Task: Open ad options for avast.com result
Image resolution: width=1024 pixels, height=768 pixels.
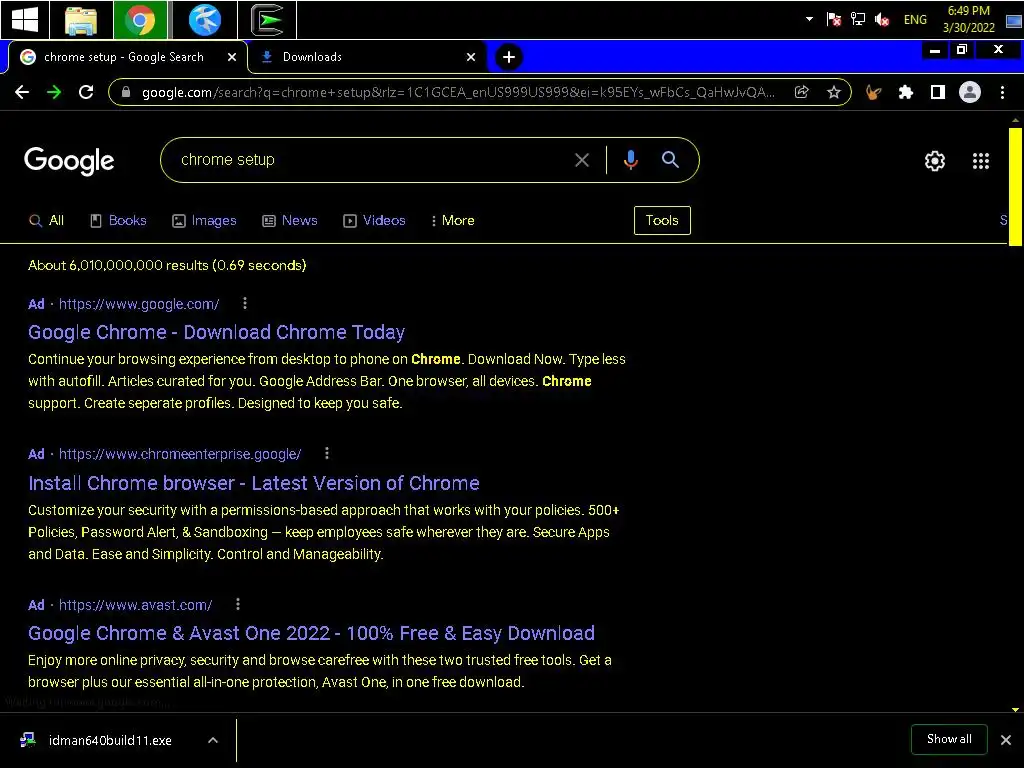Action: click(x=238, y=604)
